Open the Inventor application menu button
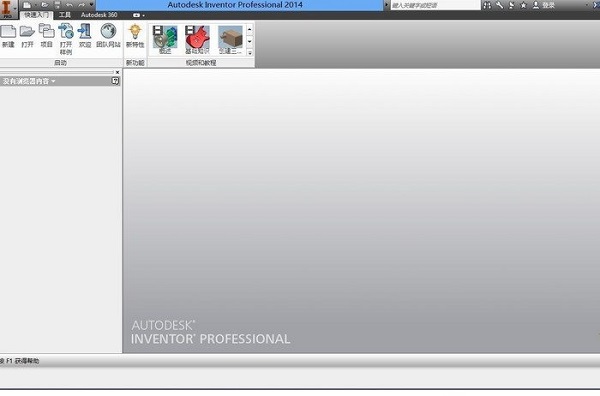 pos(7,9)
